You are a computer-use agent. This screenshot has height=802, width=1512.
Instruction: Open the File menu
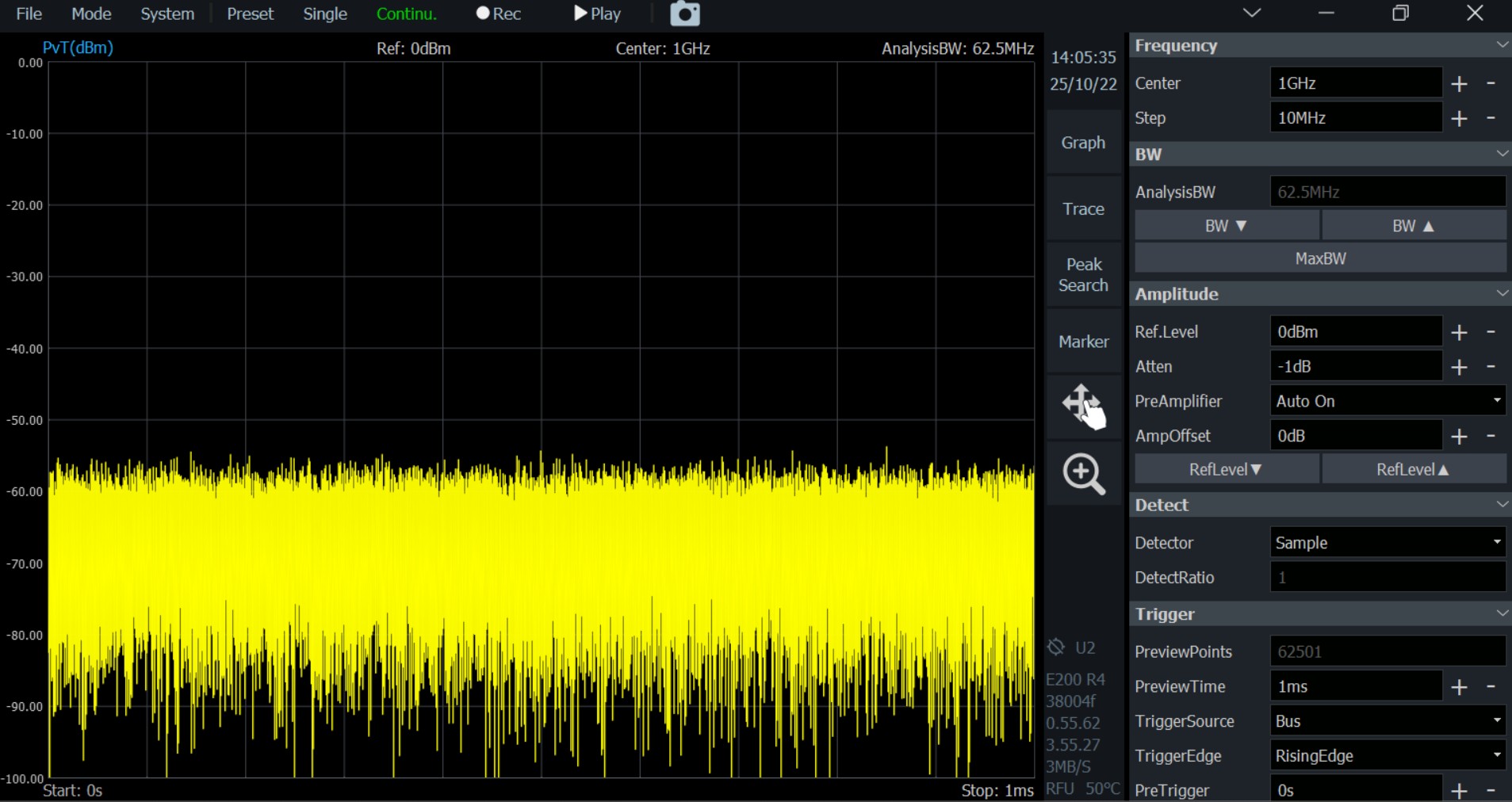click(x=29, y=14)
